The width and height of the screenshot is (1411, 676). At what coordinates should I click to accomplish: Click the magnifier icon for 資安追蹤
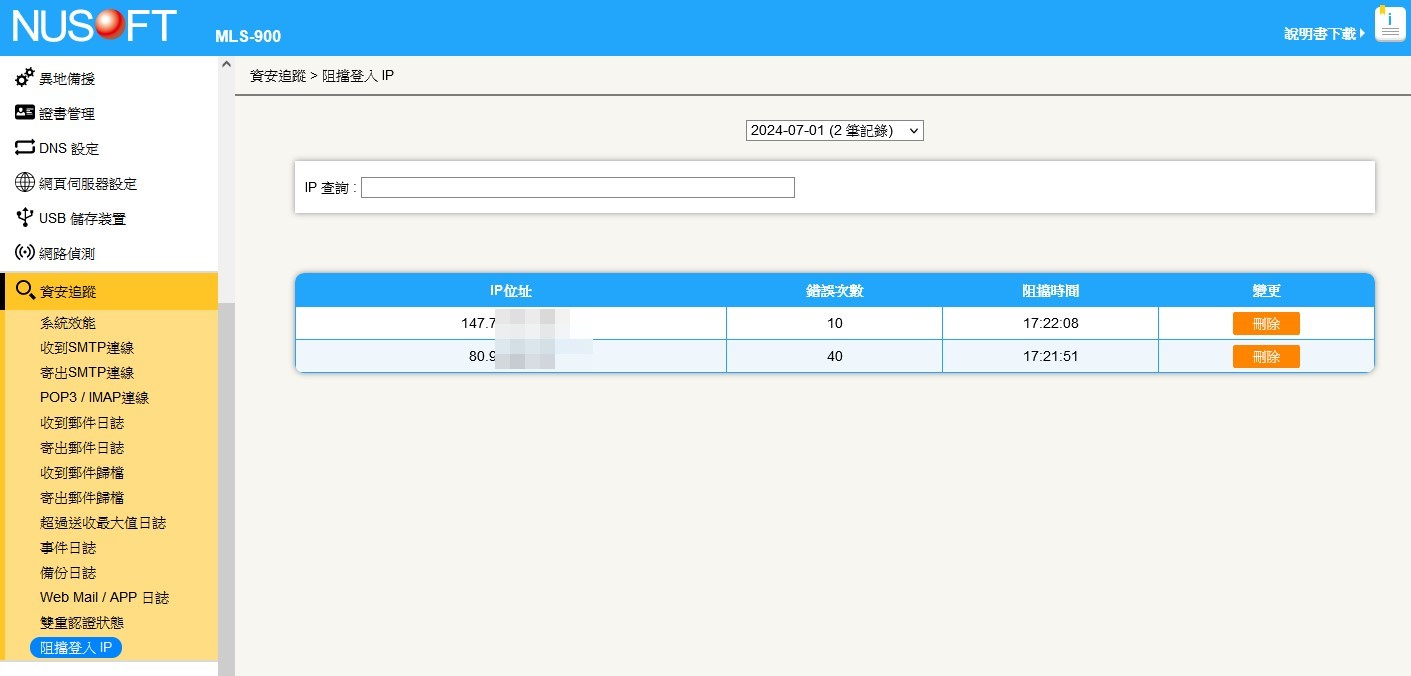pyautogui.click(x=26, y=291)
